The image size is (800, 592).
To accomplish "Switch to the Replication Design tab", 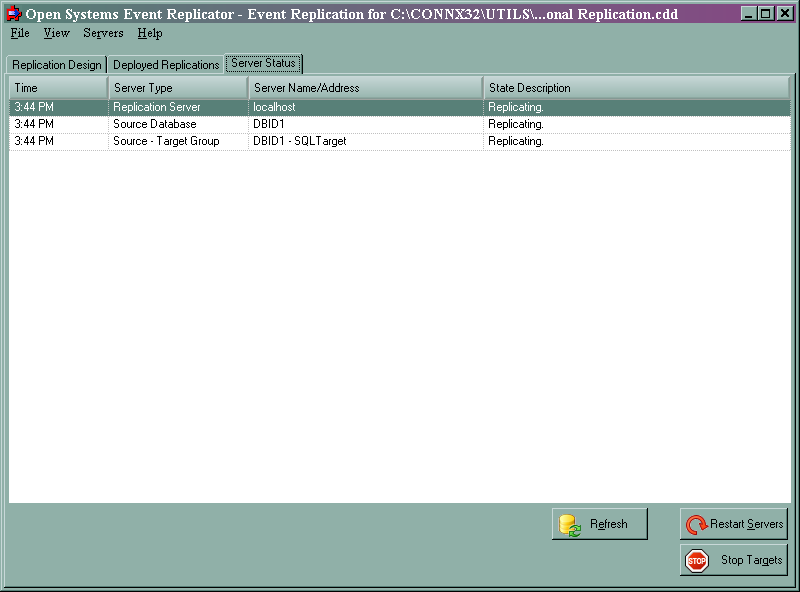I will (56, 64).
